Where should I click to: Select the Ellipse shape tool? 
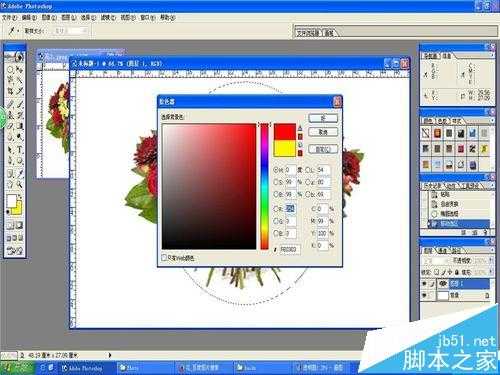pos(20,161)
